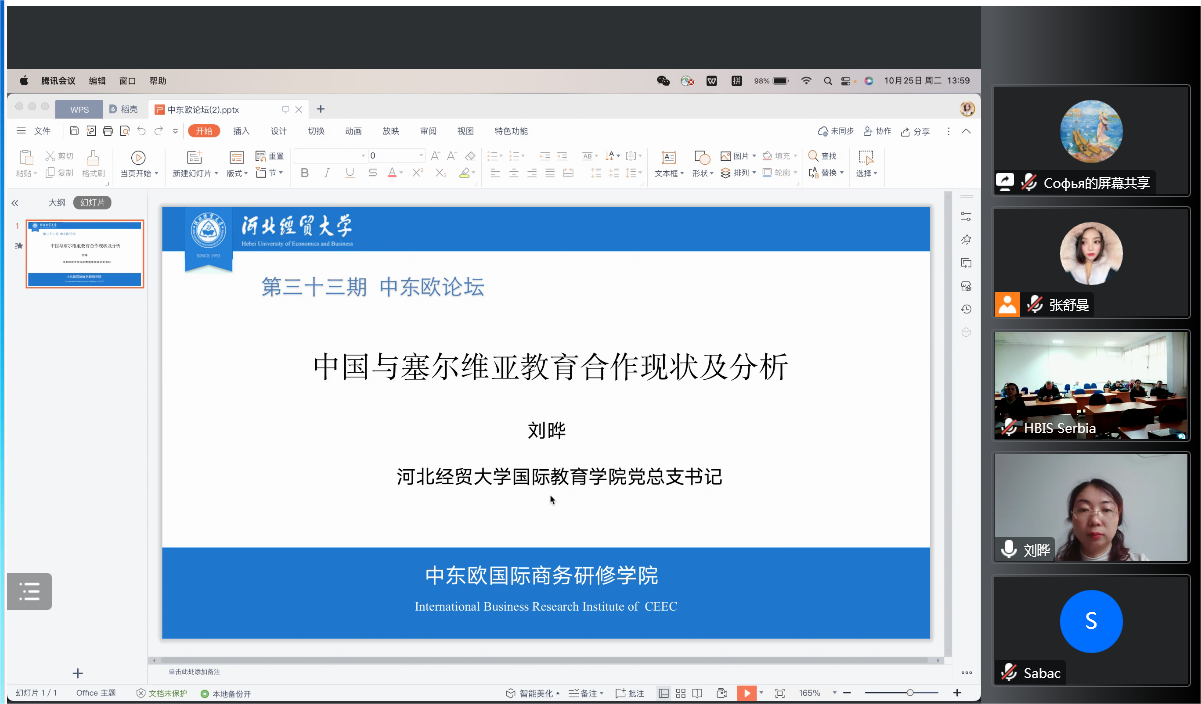Collapse the ribbon with the caret icon

pos(966,131)
